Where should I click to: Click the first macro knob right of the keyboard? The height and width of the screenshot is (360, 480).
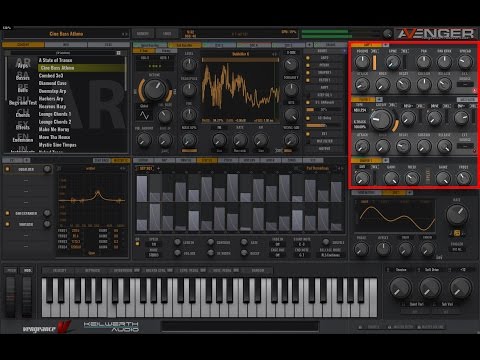400,288
